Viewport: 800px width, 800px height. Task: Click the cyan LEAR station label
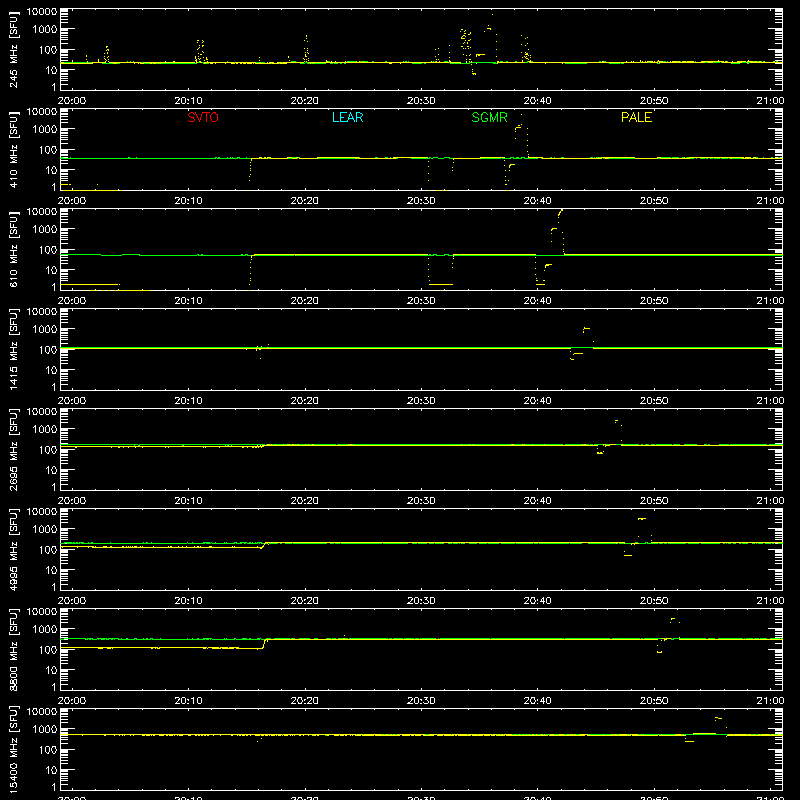tap(347, 117)
